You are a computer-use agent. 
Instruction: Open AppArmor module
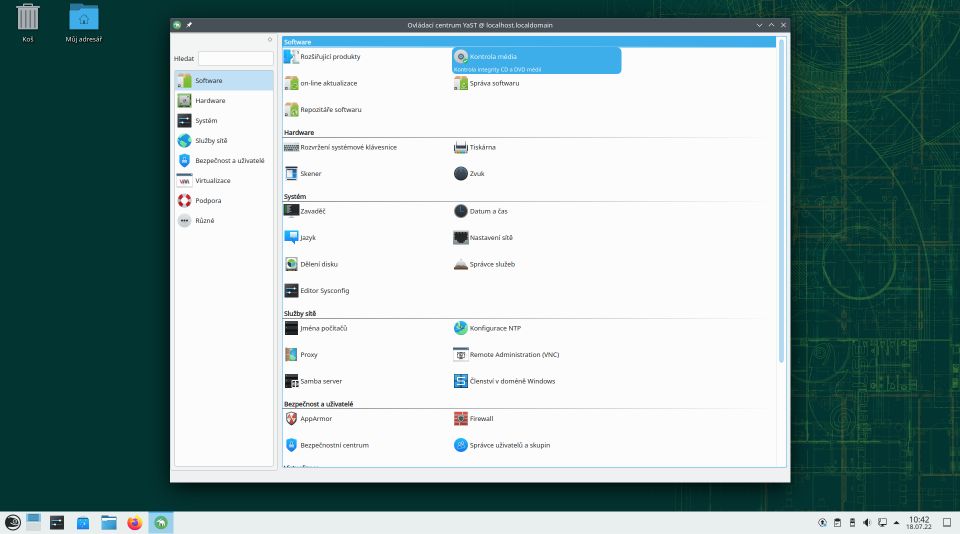tap(309, 419)
